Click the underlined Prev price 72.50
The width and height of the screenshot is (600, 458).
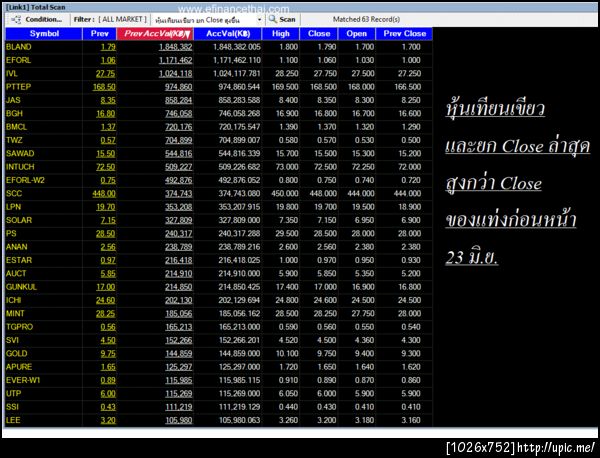point(106,167)
